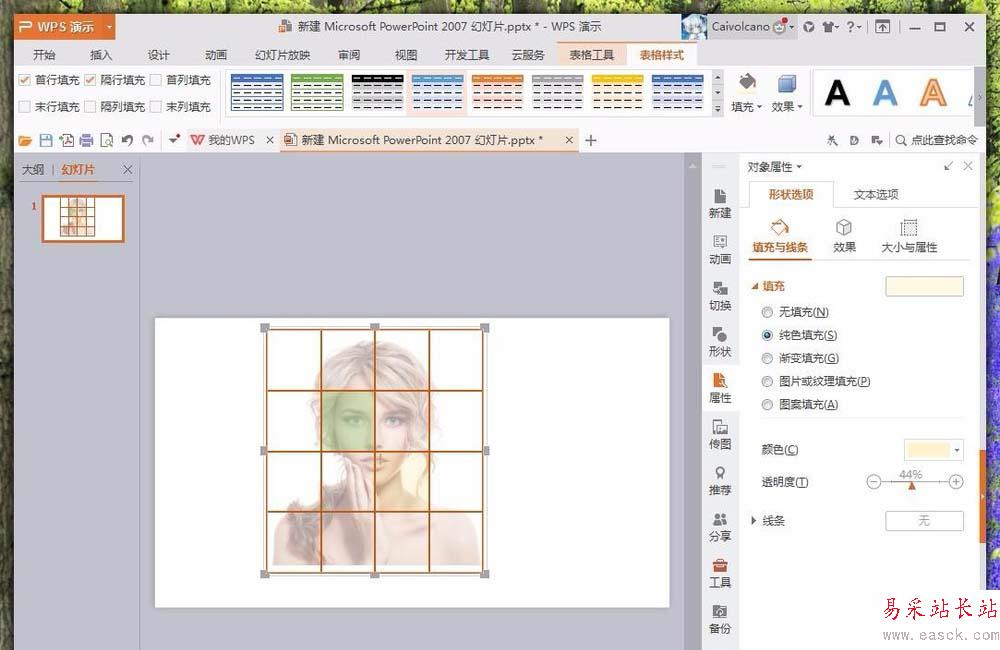Select 渐变填充(G) radio option
Screen dimensions: 1000x650
pos(767,358)
